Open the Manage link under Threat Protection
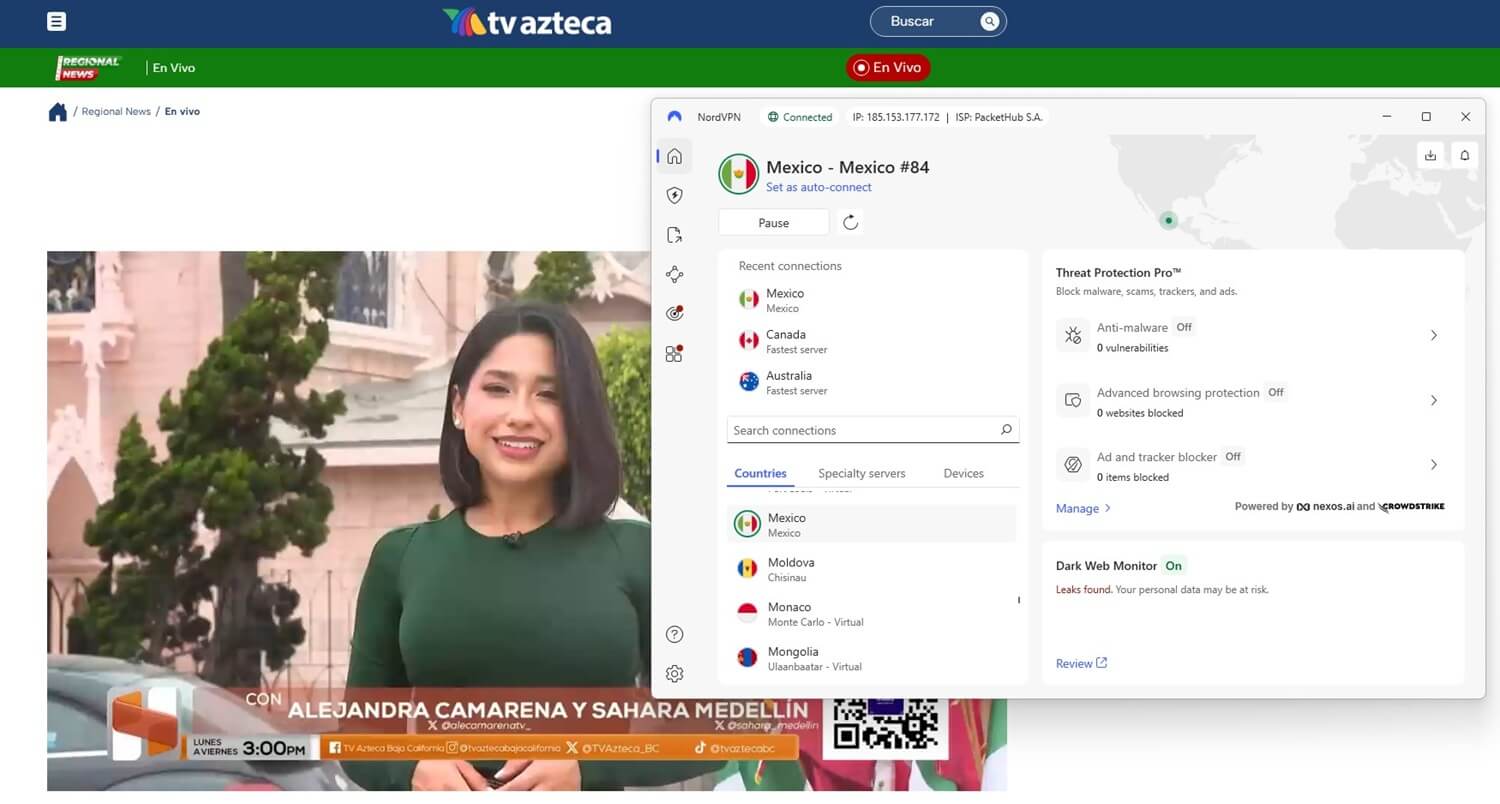1500x804 pixels. 1077,508
